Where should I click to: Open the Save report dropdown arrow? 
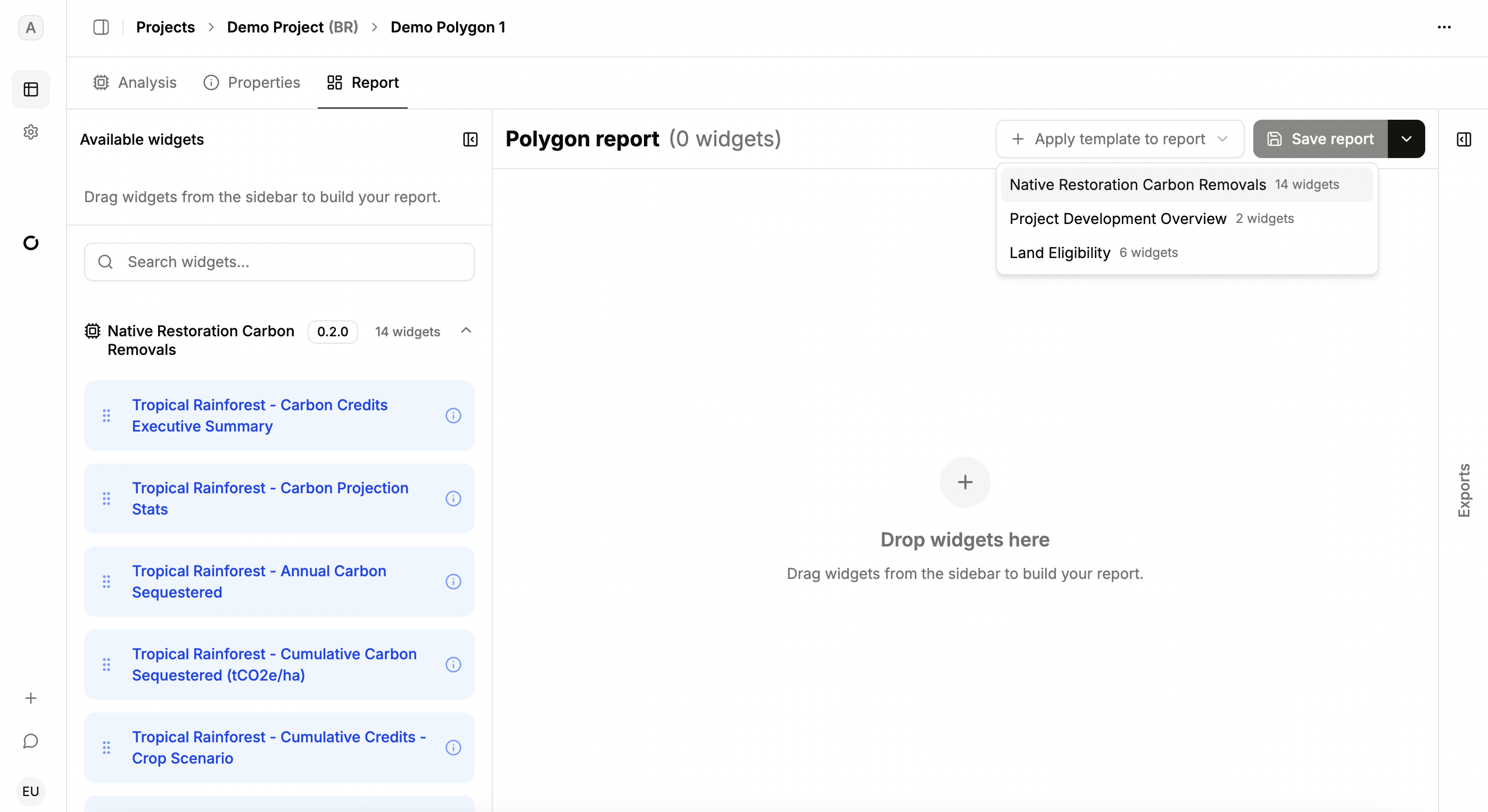[x=1406, y=139]
